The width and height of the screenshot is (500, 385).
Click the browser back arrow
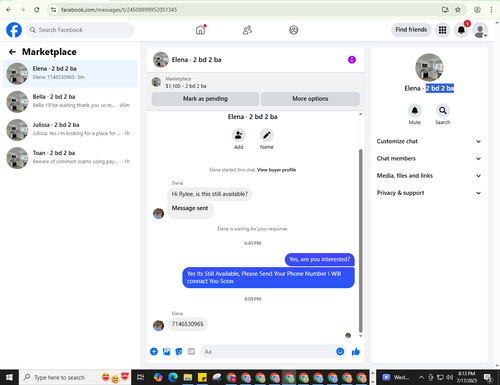tap(9, 10)
